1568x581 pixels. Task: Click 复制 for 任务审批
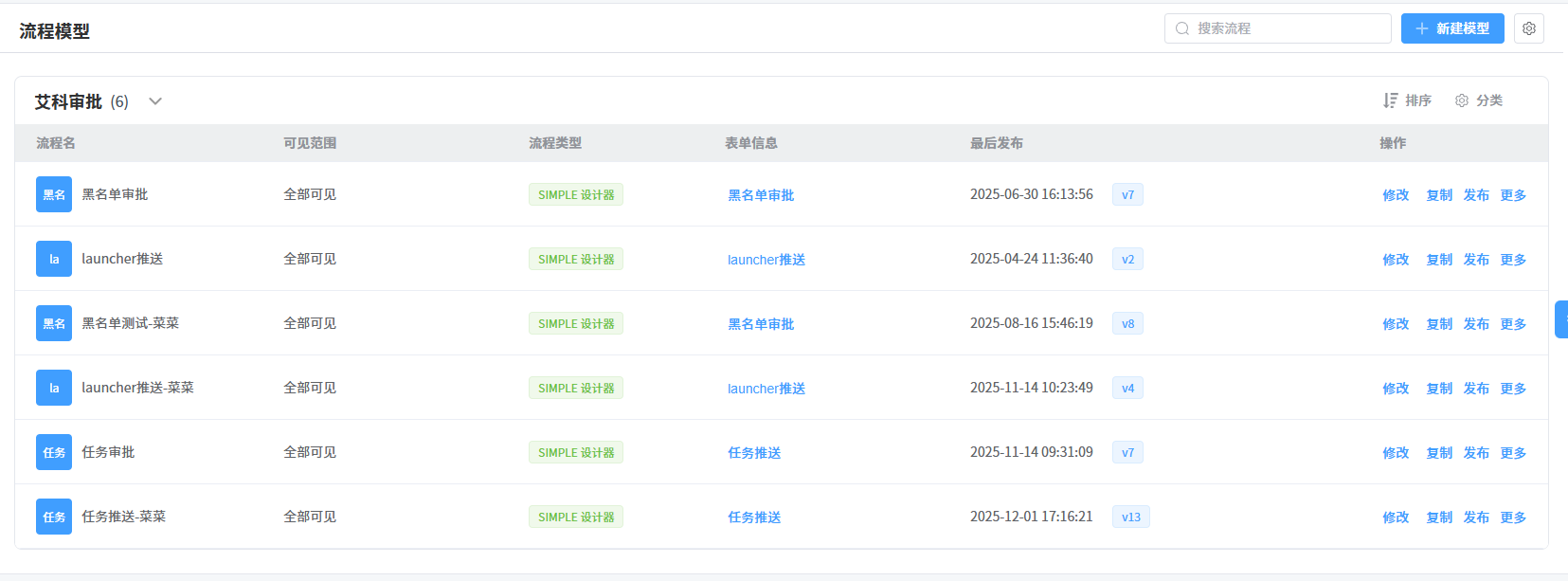point(1439,453)
